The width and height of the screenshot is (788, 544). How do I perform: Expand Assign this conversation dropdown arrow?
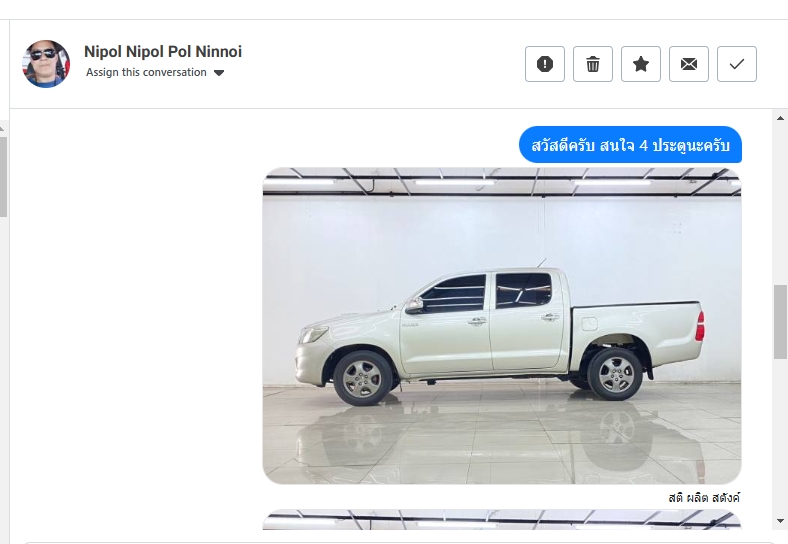click(219, 73)
